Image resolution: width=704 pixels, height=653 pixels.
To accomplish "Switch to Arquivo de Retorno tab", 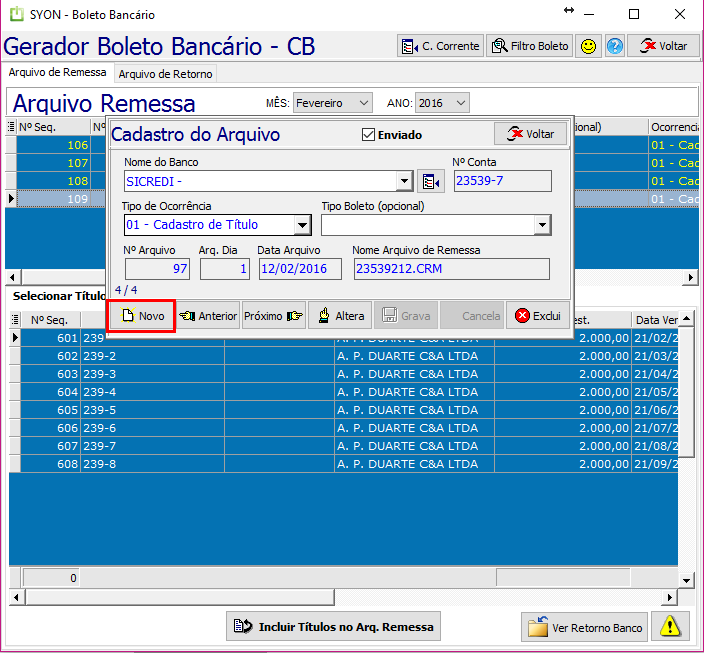I will 165,74.
